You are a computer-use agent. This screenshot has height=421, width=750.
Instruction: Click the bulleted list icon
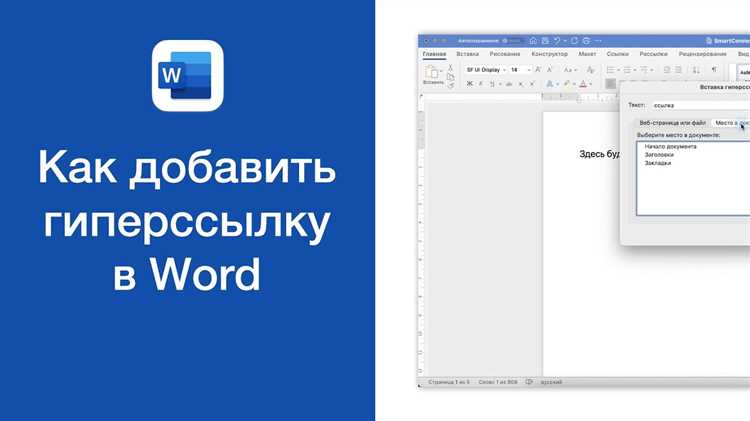pos(610,70)
